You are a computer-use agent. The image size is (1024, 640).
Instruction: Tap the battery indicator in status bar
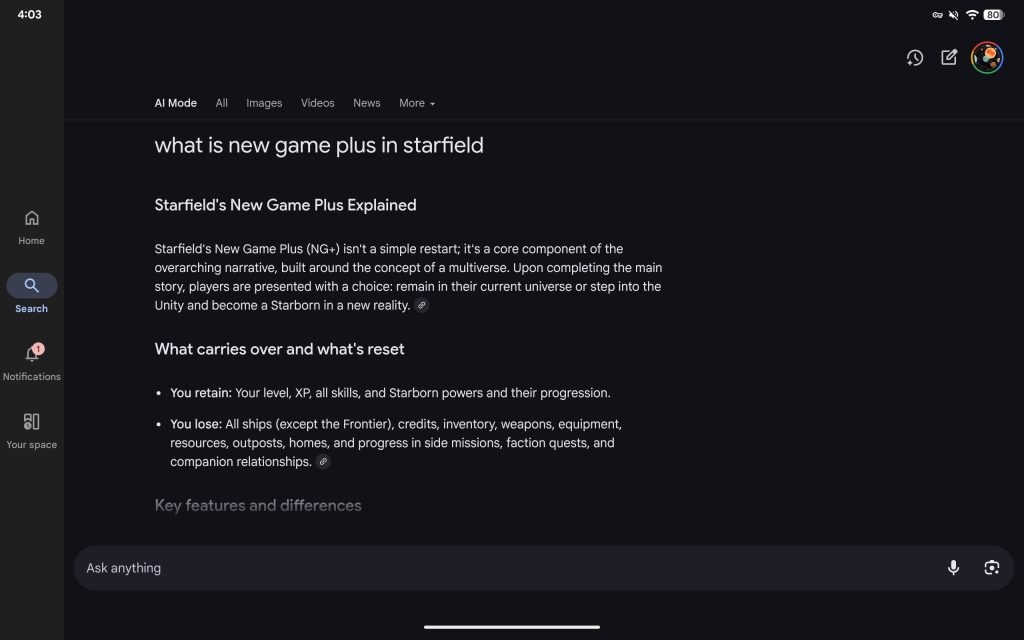(993, 15)
